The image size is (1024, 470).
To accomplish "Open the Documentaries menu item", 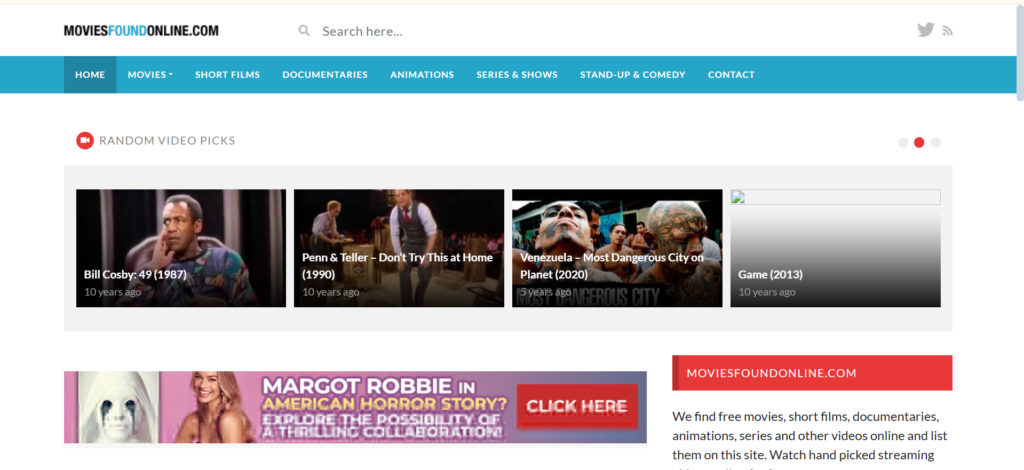I will click(x=325, y=74).
